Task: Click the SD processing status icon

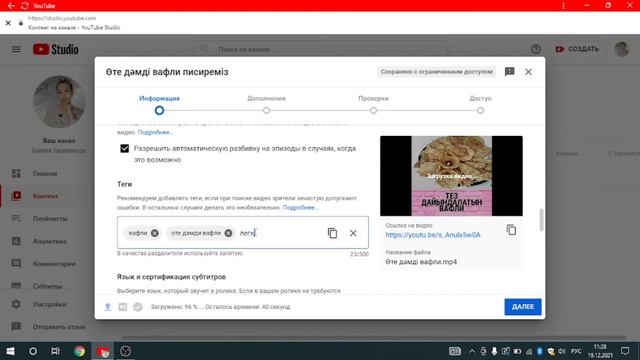Action: click(x=122, y=307)
